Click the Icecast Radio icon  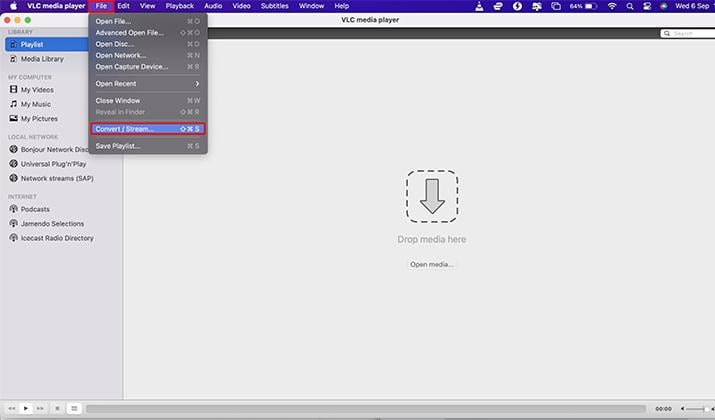[13, 238]
